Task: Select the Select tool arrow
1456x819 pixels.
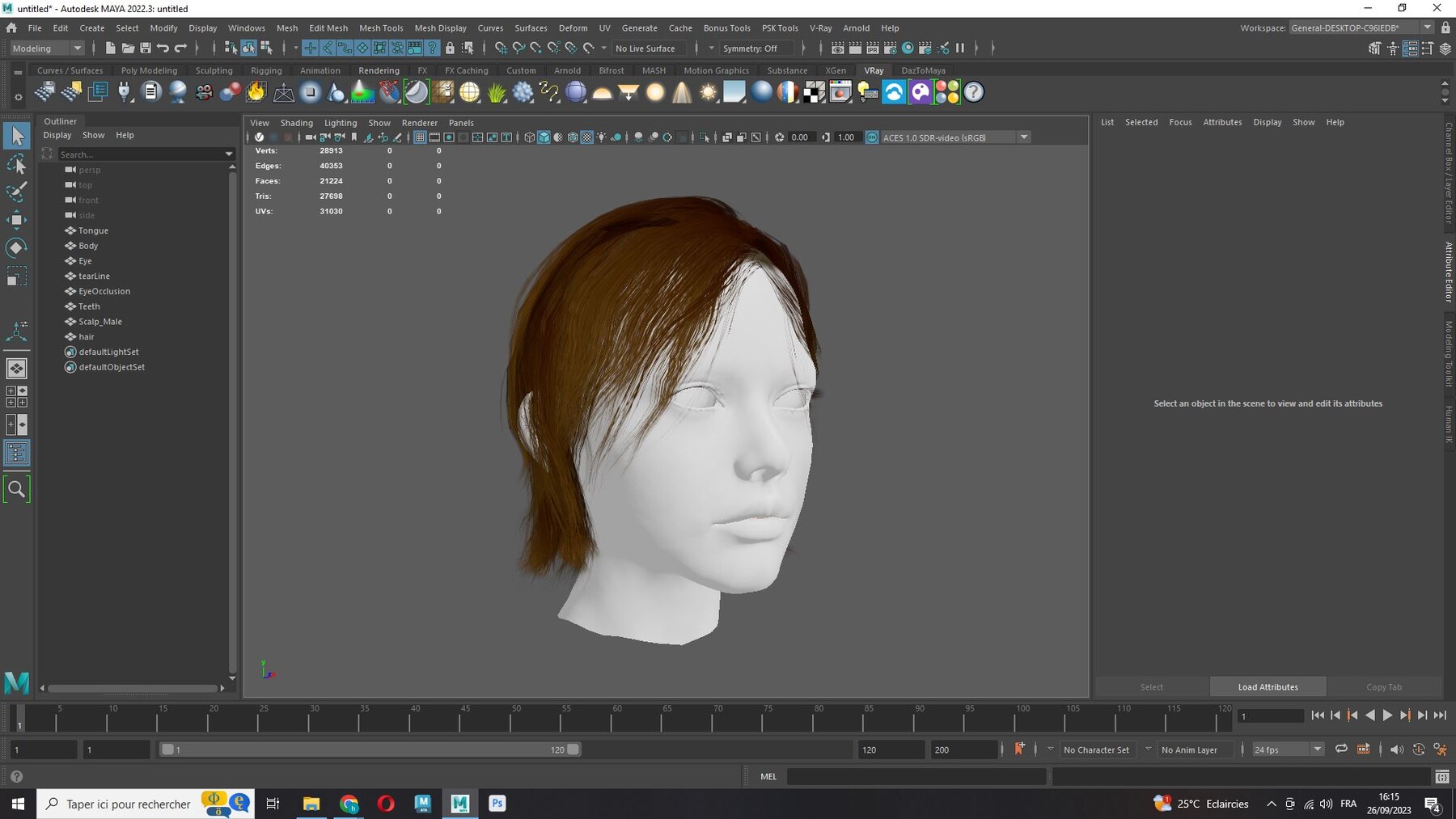Action: coord(17,136)
